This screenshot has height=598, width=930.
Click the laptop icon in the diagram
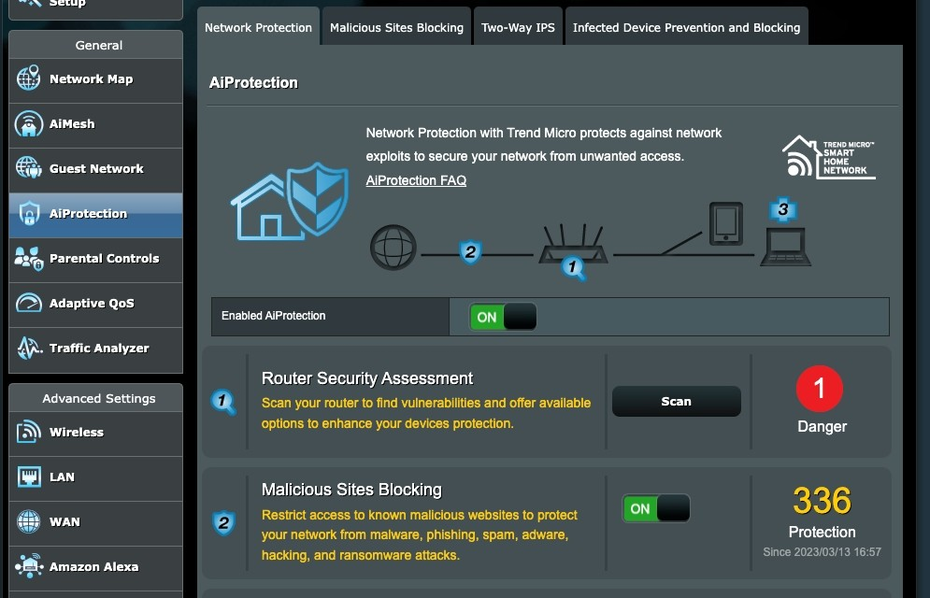coord(786,247)
